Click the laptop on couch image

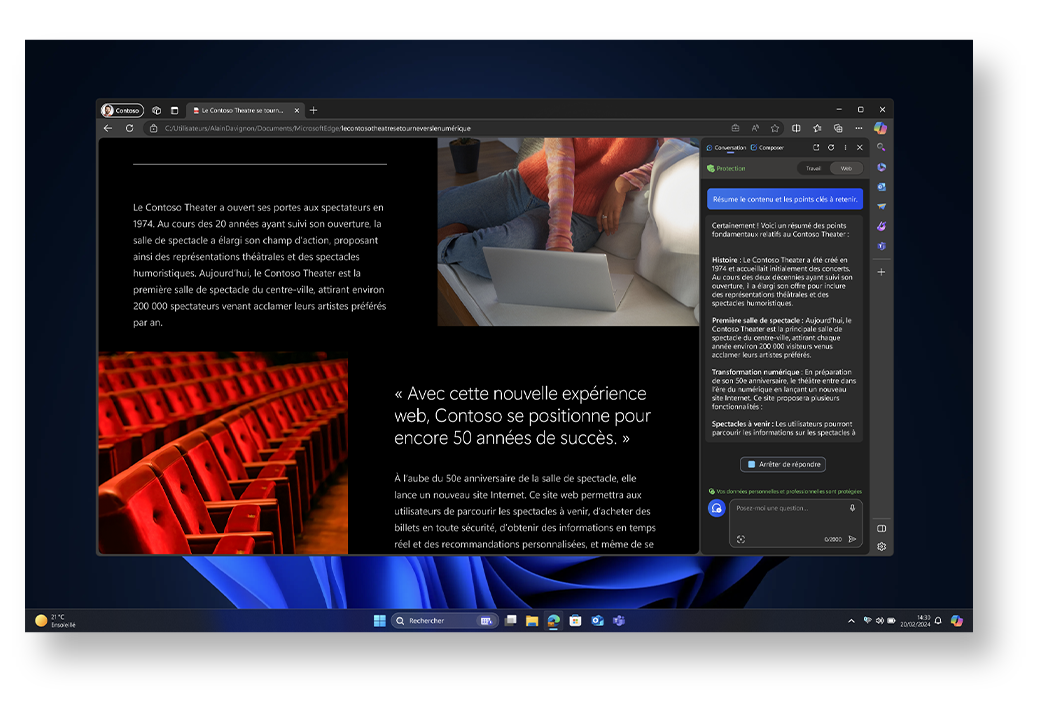(568, 232)
